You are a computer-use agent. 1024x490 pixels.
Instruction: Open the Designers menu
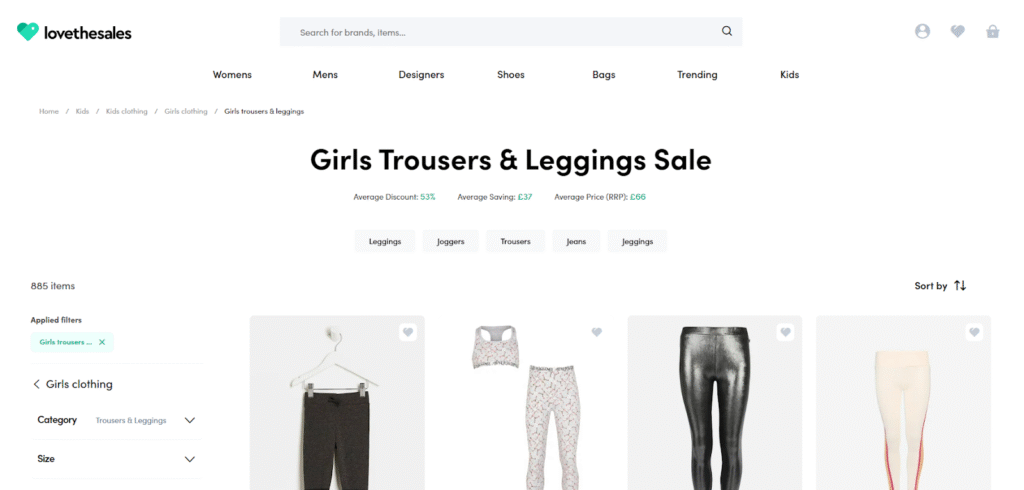point(421,74)
